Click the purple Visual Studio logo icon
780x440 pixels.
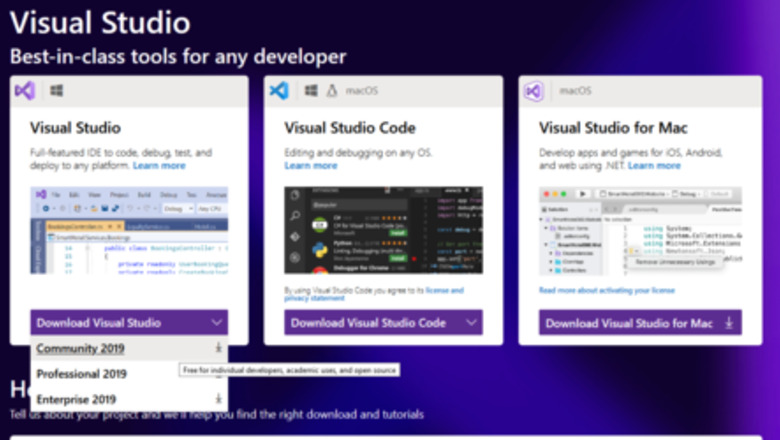25,90
